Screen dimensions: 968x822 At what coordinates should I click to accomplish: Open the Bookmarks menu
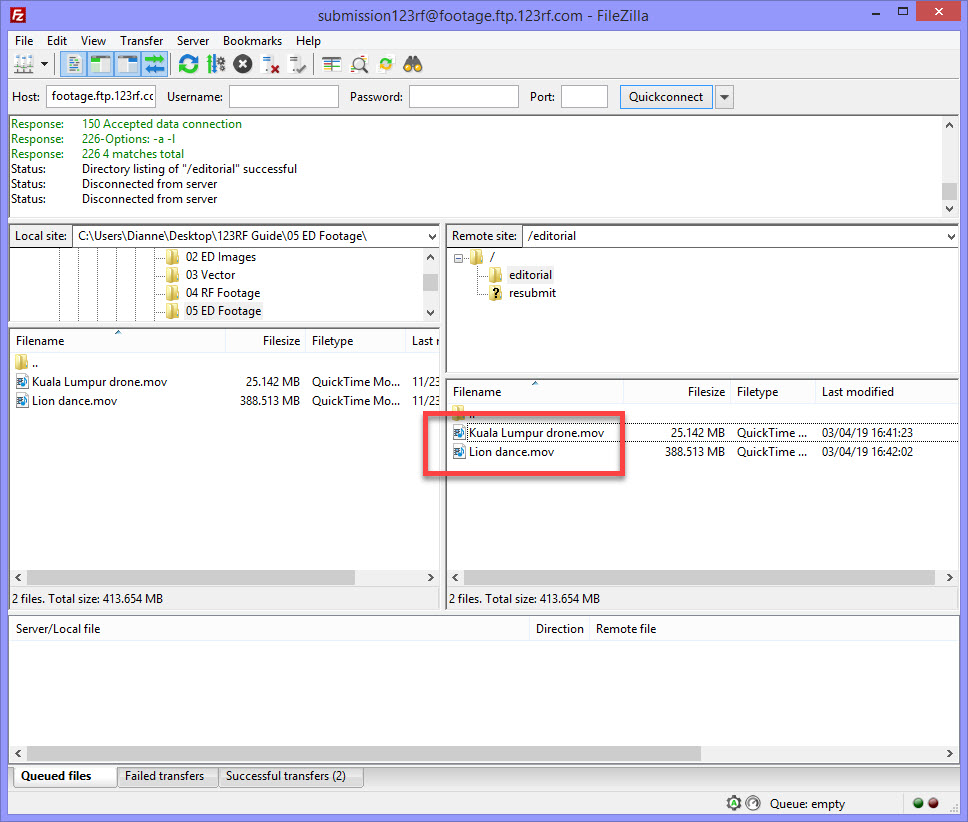click(x=252, y=41)
